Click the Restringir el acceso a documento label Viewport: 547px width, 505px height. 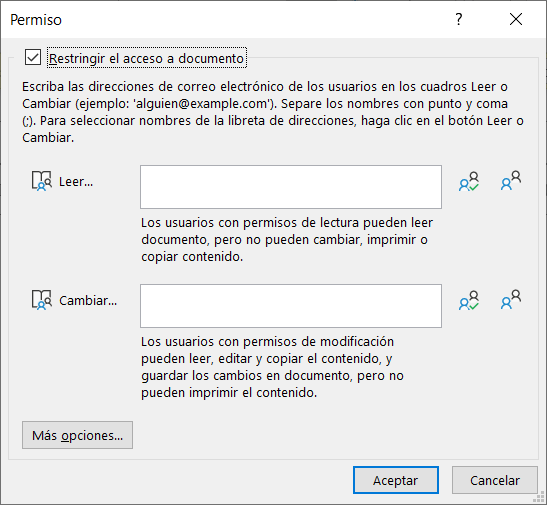point(147,58)
